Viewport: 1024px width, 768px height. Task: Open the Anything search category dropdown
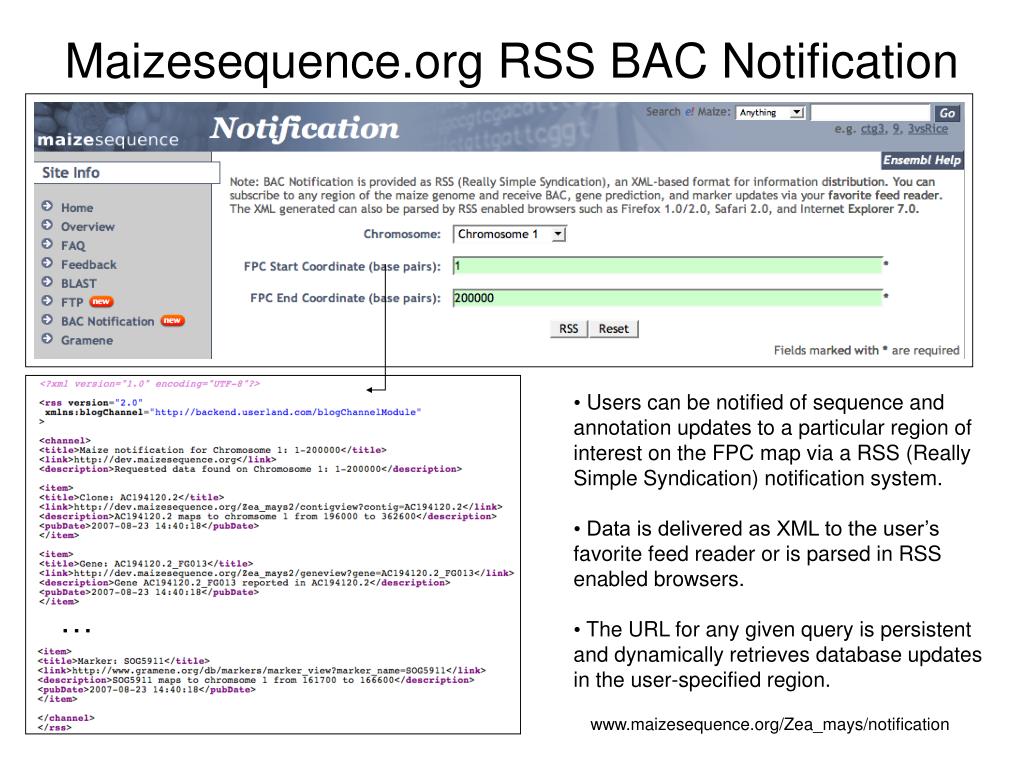pyautogui.click(x=771, y=112)
